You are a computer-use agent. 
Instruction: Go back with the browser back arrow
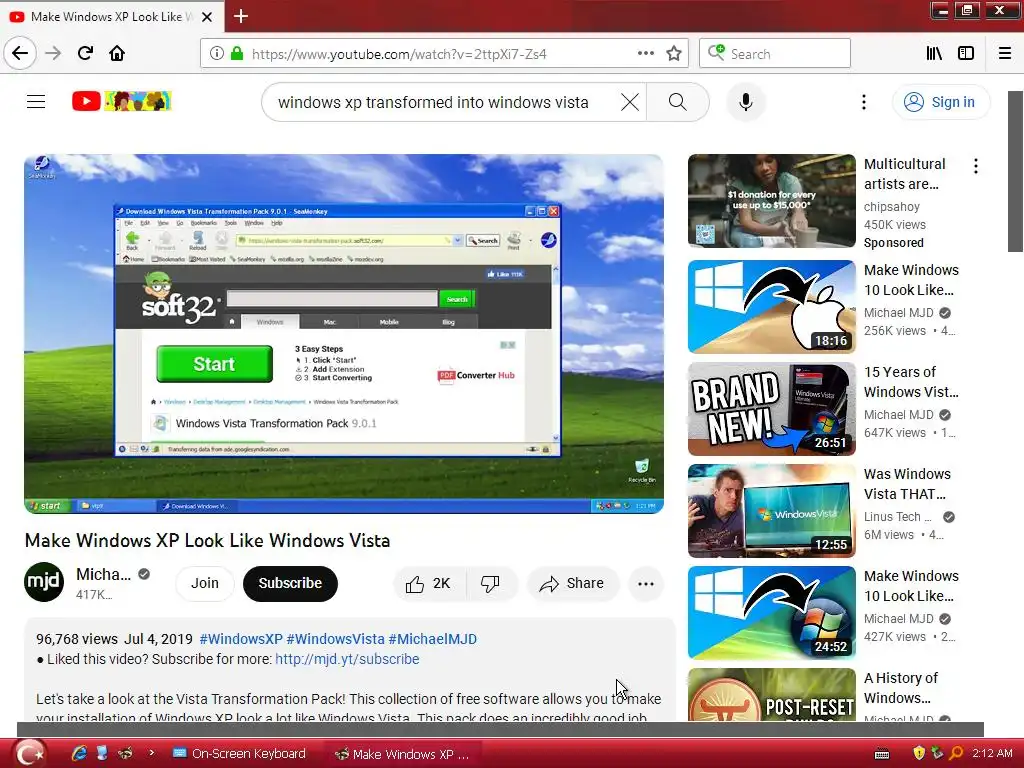click(20, 53)
